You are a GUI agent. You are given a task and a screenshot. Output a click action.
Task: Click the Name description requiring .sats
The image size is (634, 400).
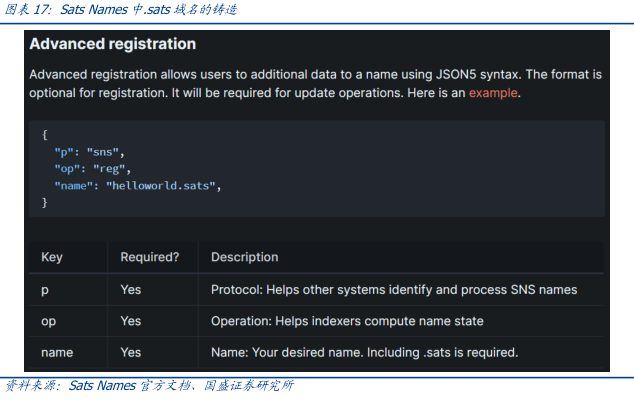pos(364,353)
